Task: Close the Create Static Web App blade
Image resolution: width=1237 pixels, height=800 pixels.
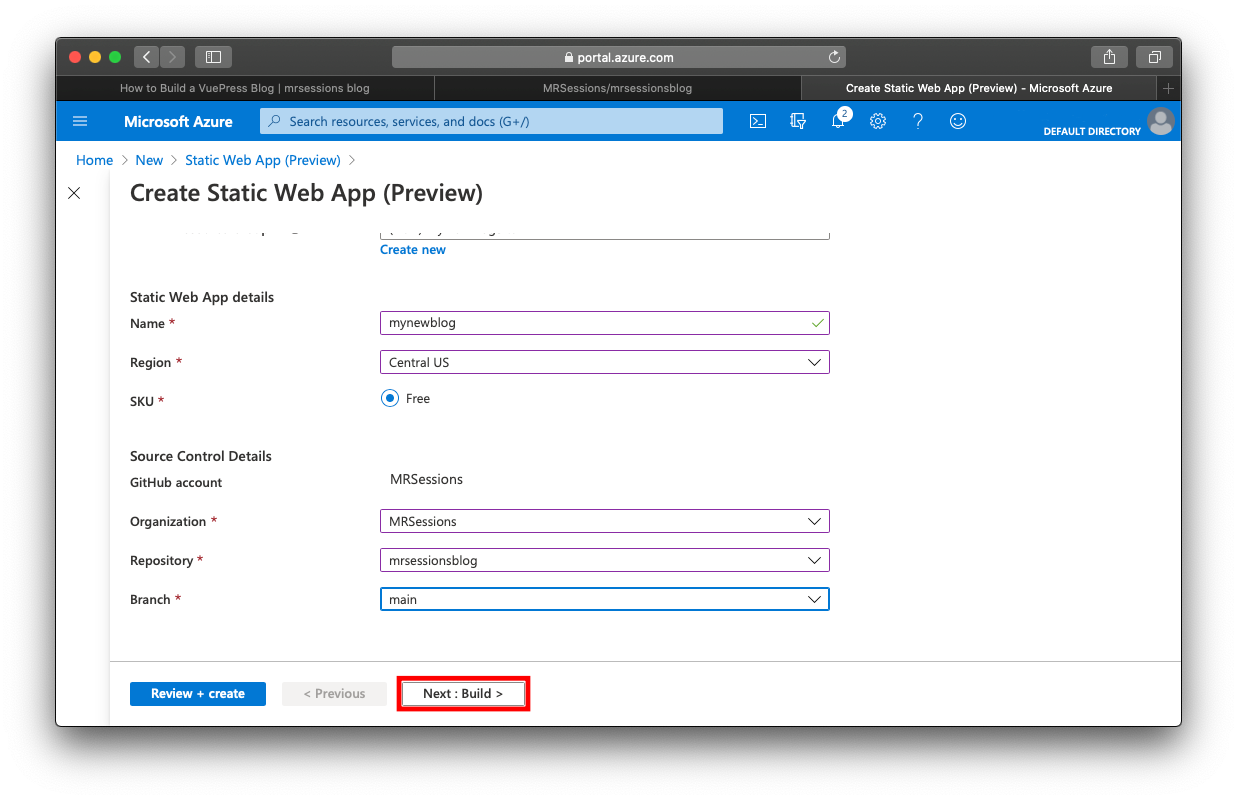Action: [x=74, y=193]
